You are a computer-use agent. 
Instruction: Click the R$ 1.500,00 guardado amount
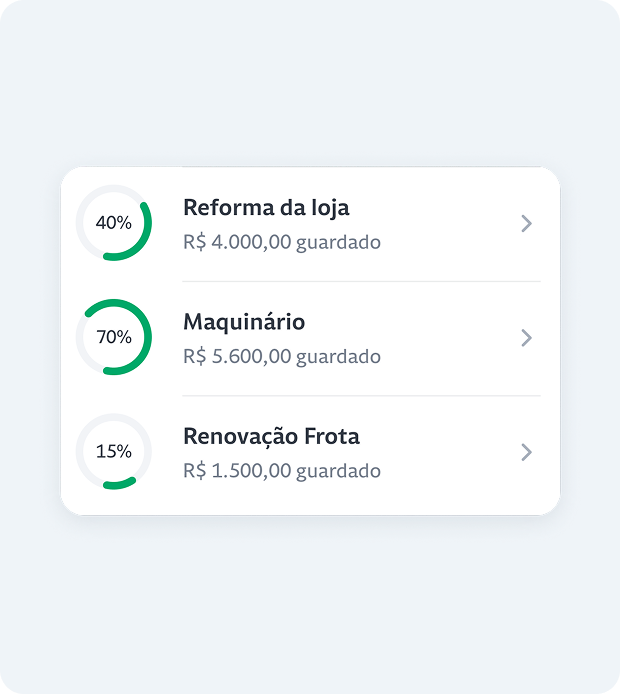[282, 470]
